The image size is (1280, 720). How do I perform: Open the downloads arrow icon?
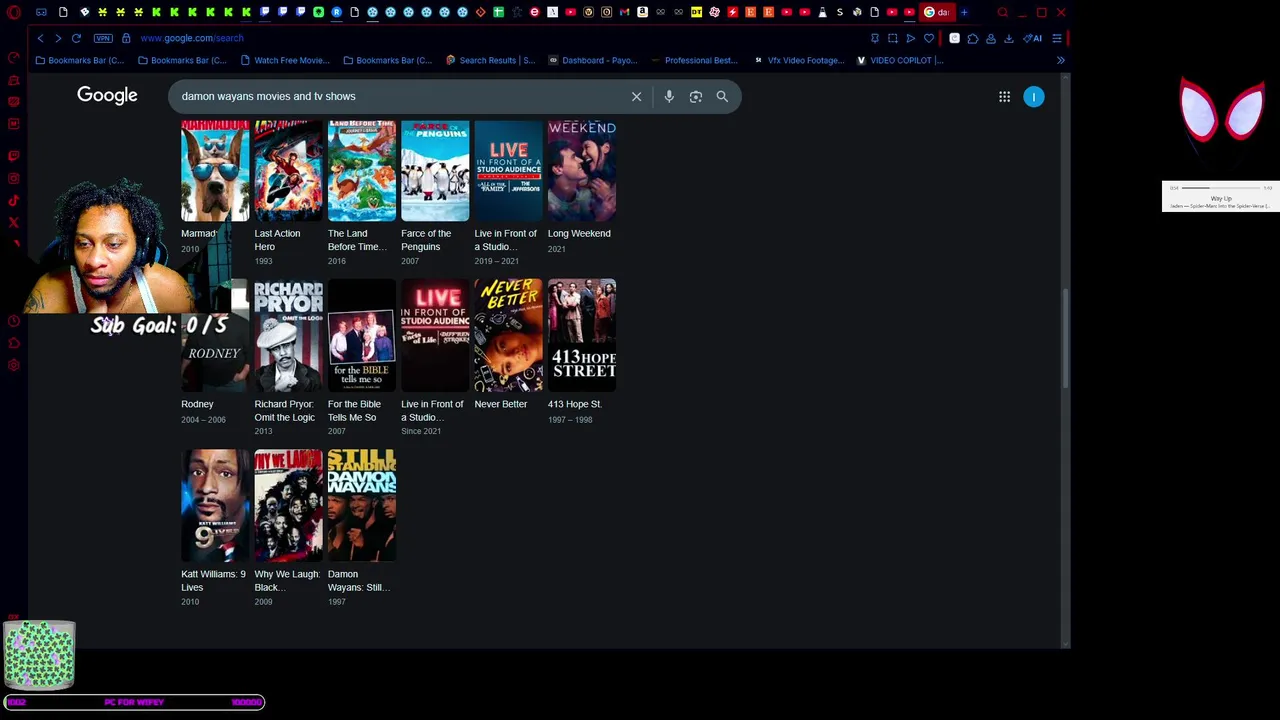point(1008,38)
